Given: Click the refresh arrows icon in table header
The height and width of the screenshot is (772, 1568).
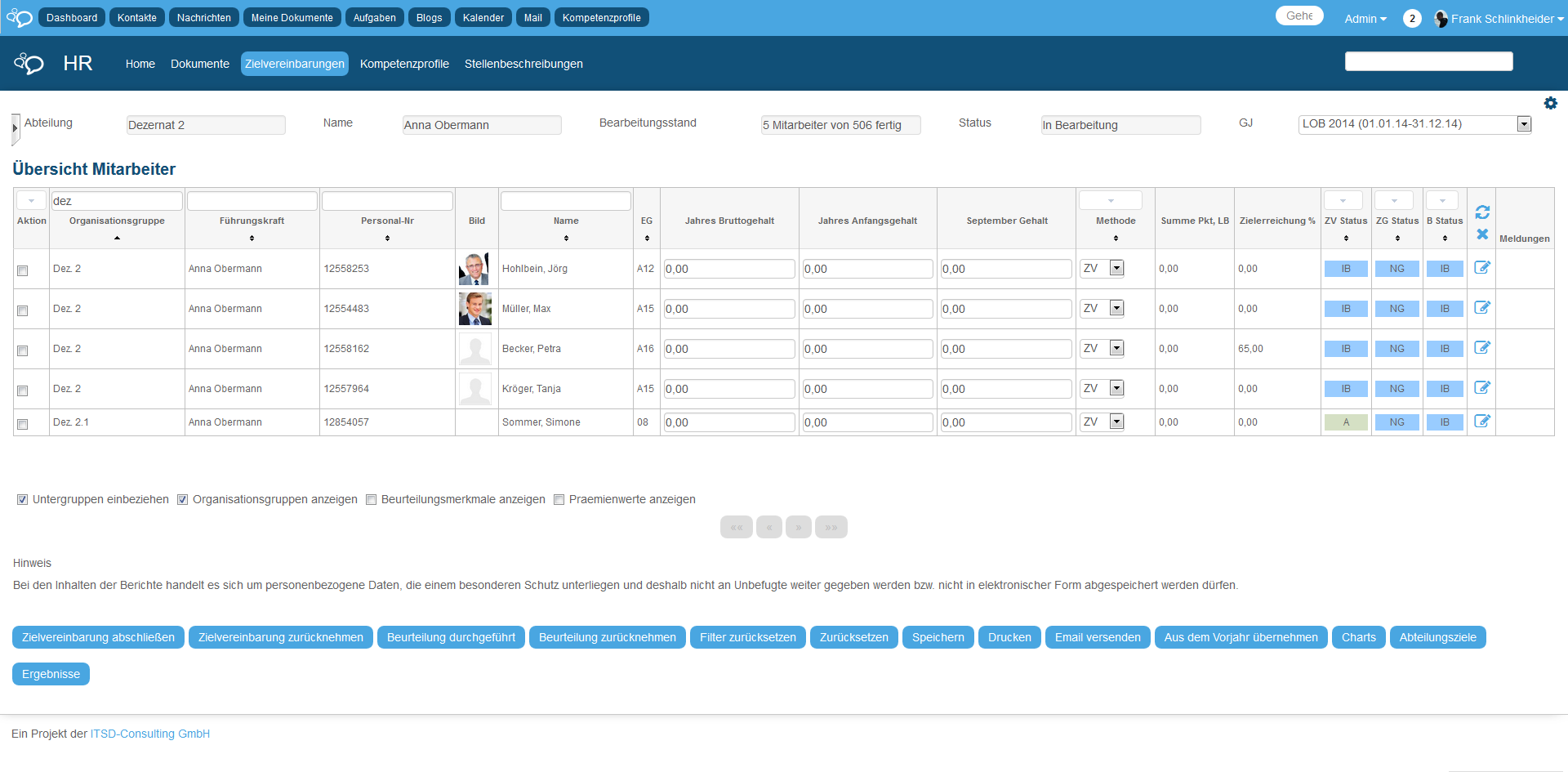Looking at the screenshot, I should coord(1482,212).
